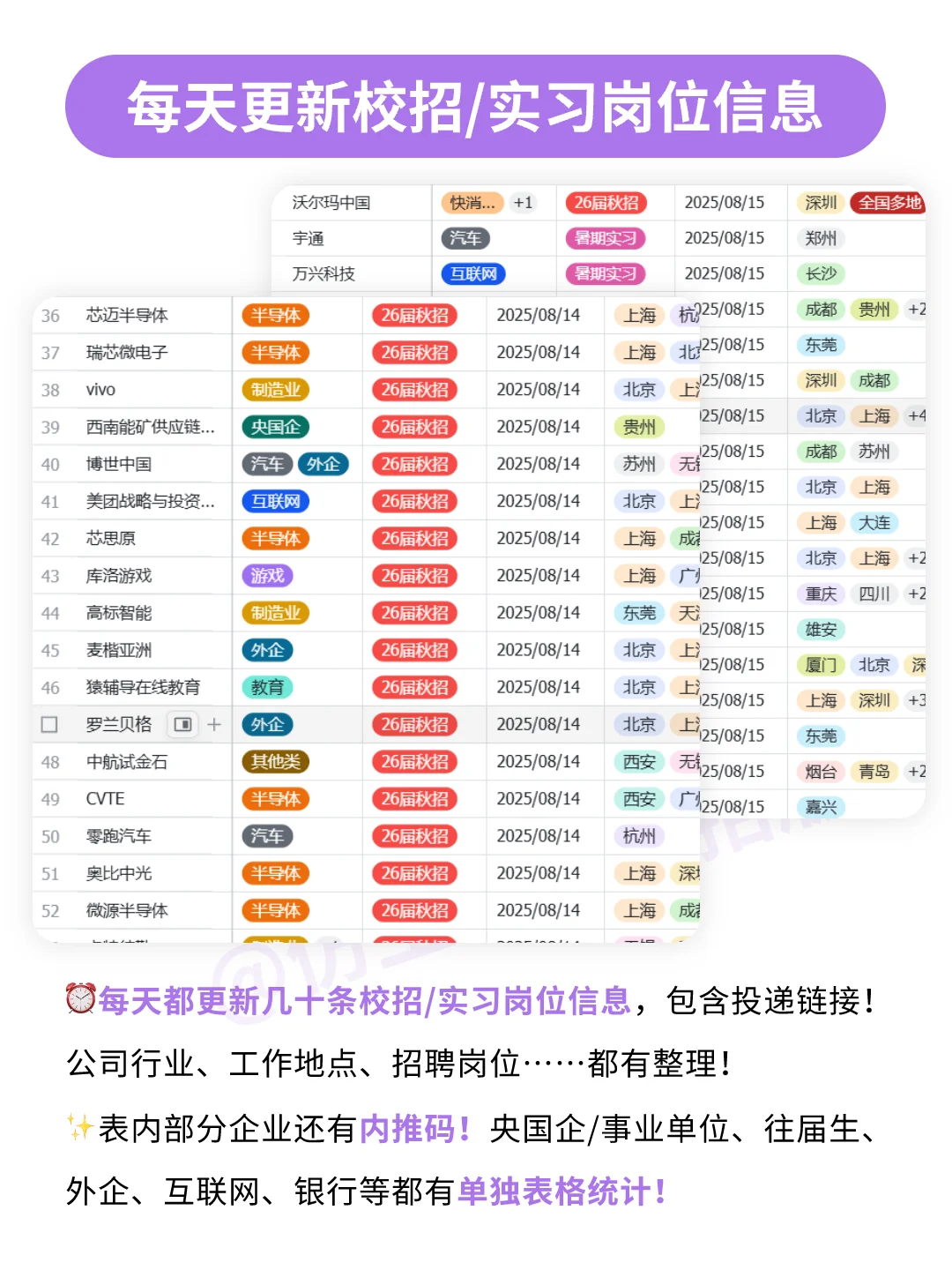Select the 杭州 city tag for 零跑汽车

click(x=639, y=836)
